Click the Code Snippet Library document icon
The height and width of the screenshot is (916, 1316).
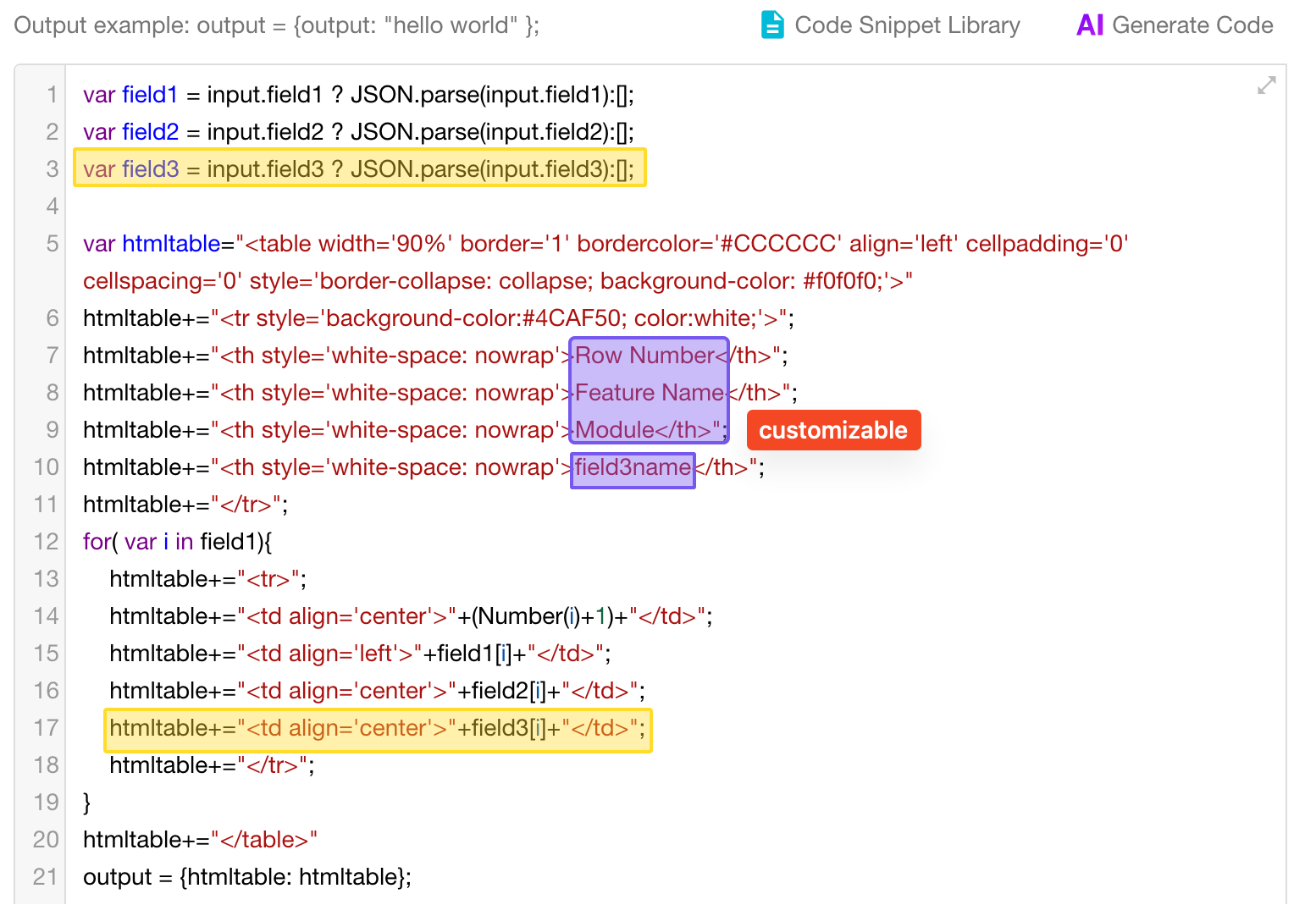point(771,25)
